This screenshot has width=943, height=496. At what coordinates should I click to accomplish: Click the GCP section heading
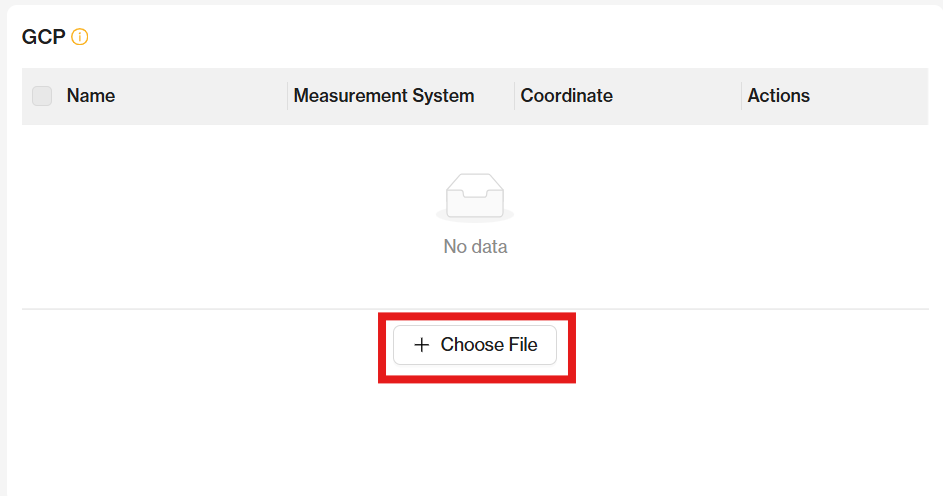[43, 37]
